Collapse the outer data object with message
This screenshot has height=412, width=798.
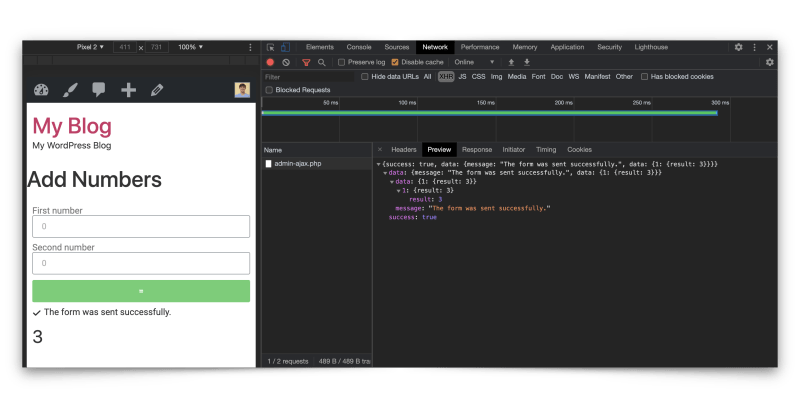click(x=385, y=173)
